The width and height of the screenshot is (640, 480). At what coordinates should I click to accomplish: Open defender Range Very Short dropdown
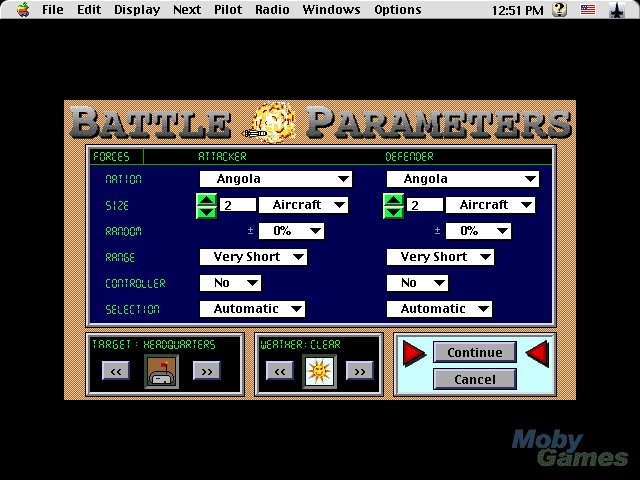(440, 257)
